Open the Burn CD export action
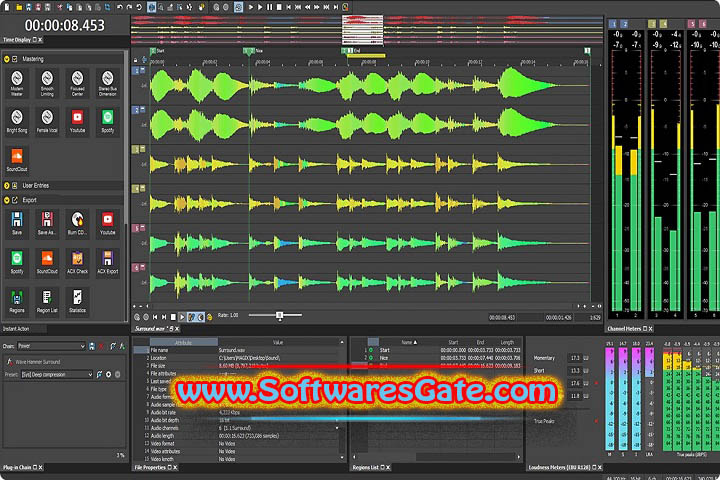Screen dimensions: 720x480 (77, 224)
